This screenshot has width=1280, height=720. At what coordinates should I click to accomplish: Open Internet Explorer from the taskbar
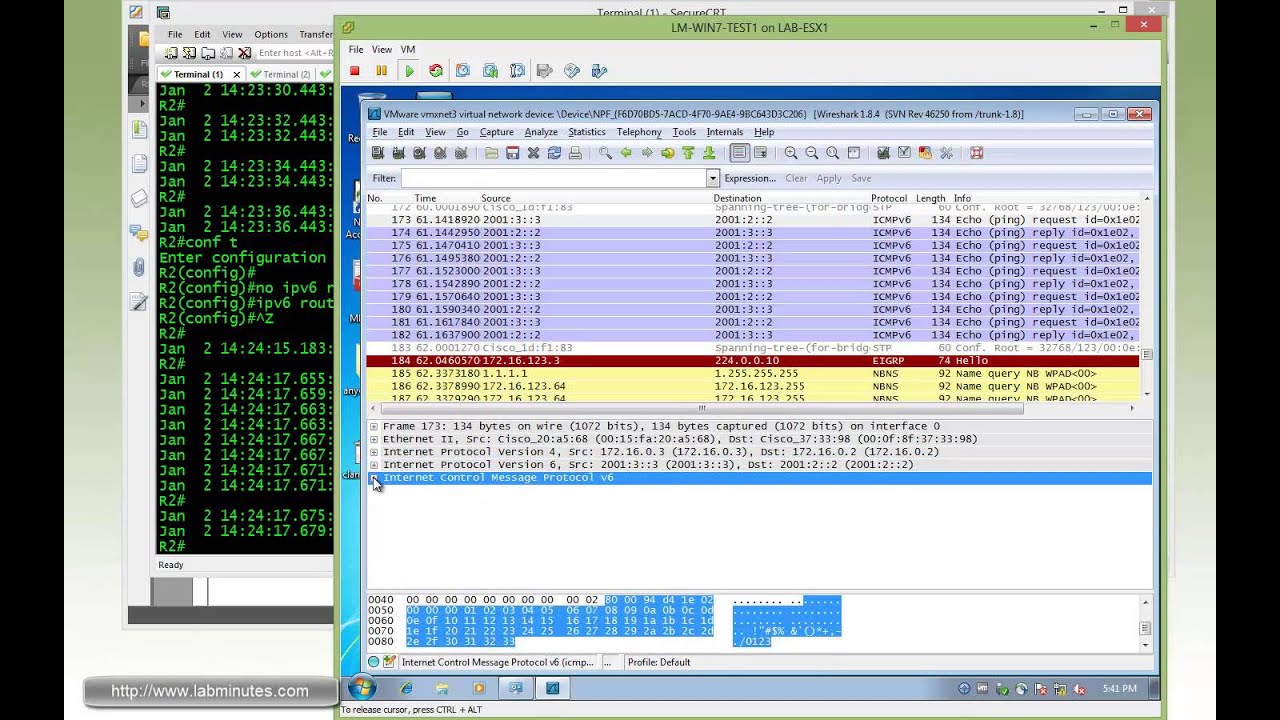point(406,688)
